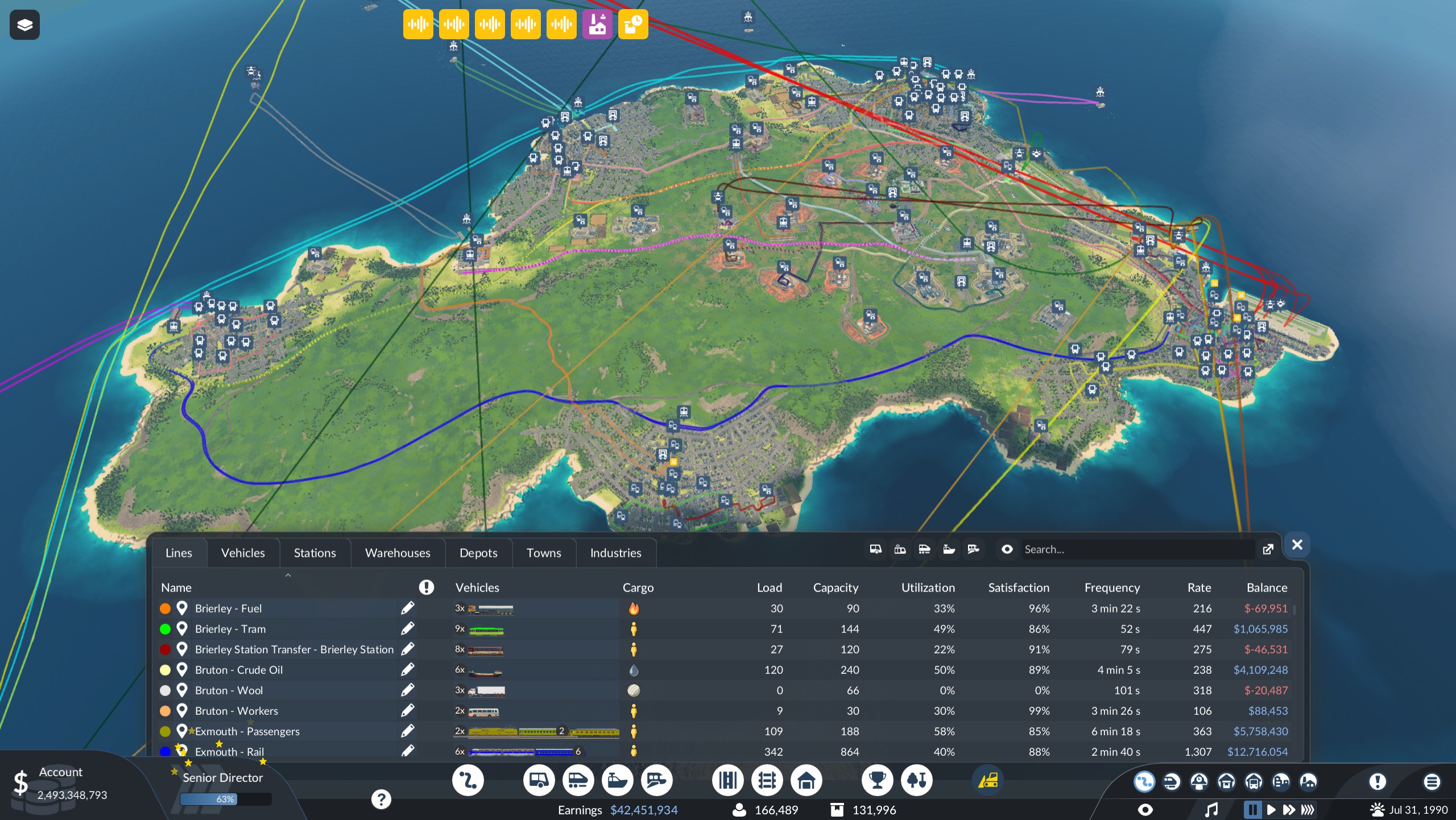Open the aircraft construction menu
Viewport: 1456px width, 820px height.
click(x=657, y=780)
